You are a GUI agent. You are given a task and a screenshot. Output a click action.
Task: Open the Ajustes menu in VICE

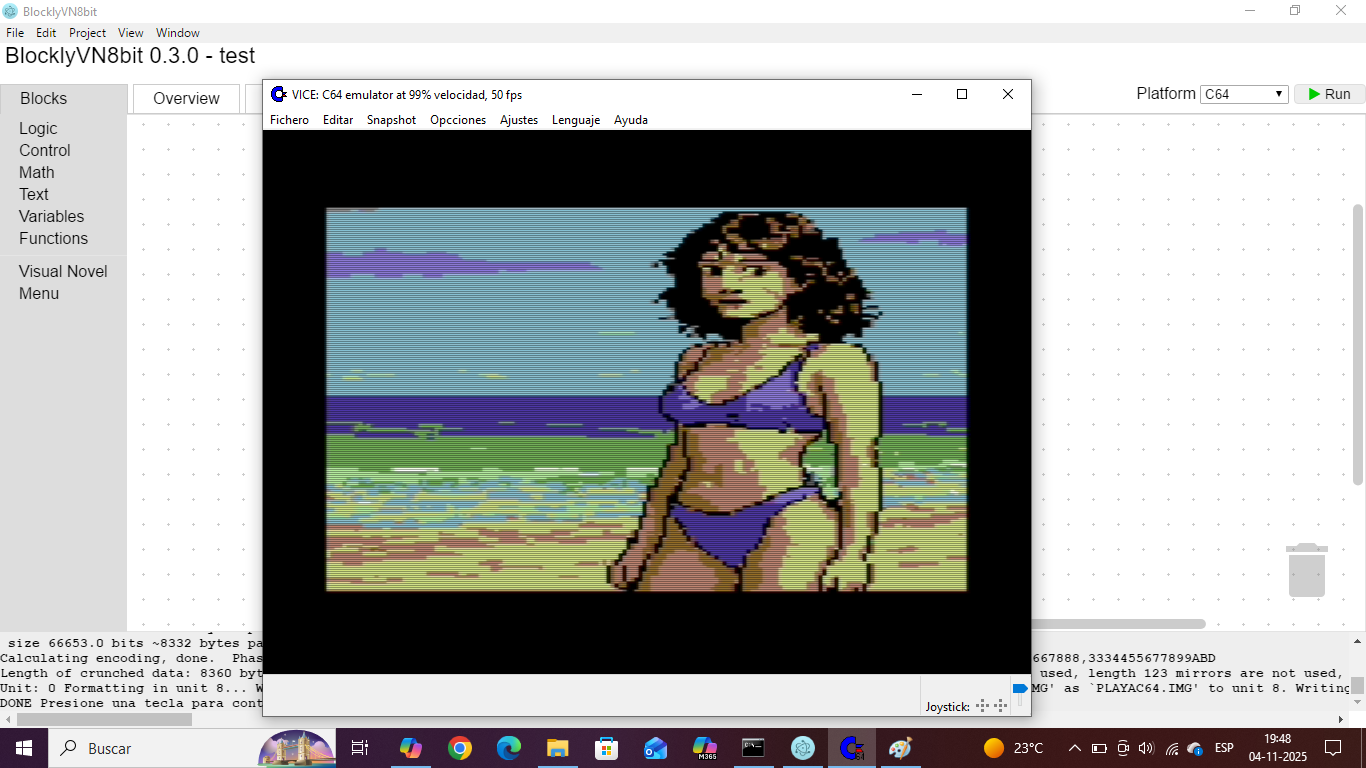coord(519,120)
